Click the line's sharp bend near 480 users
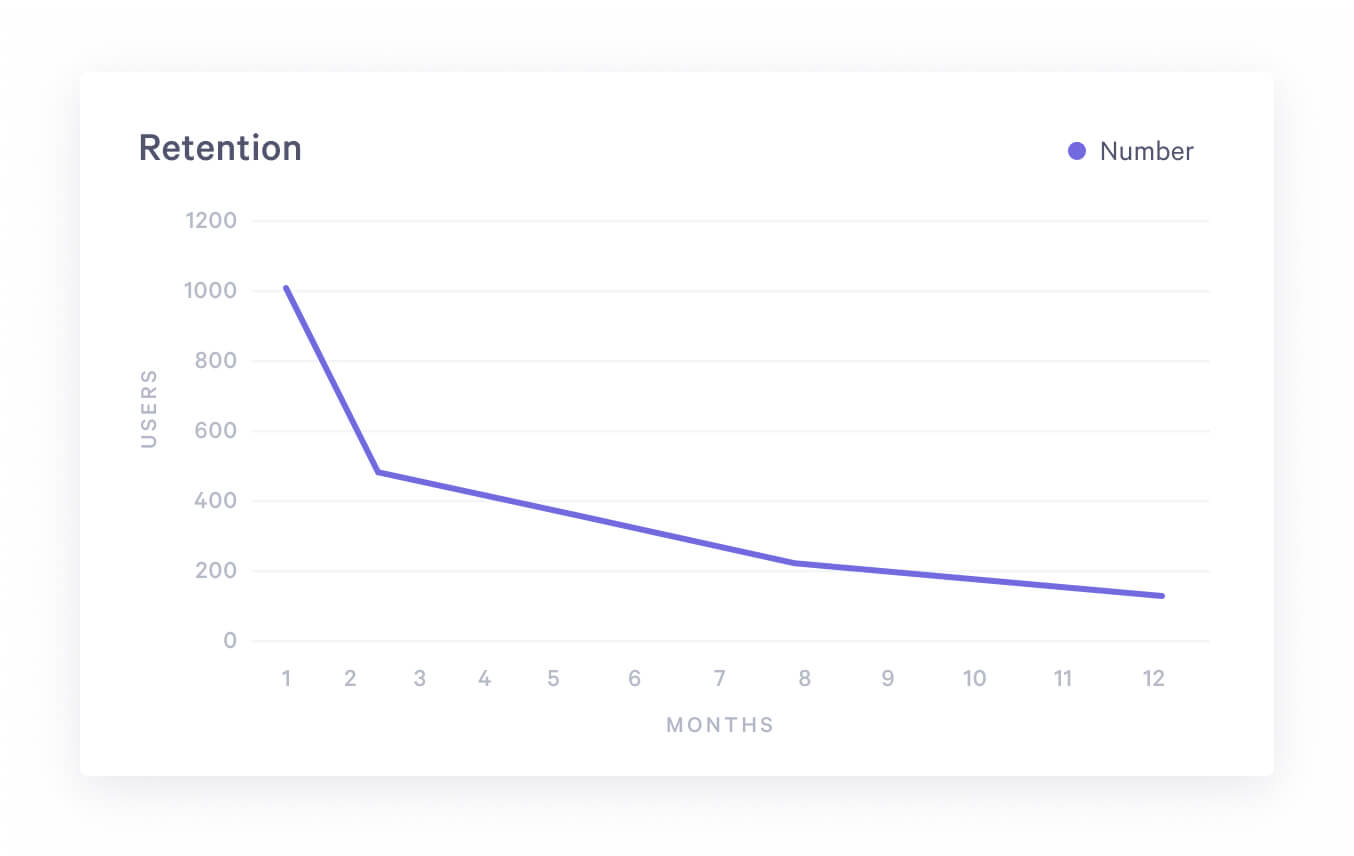The width and height of the screenshot is (1354, 856). pyautogui.click(x=378, y=472)
